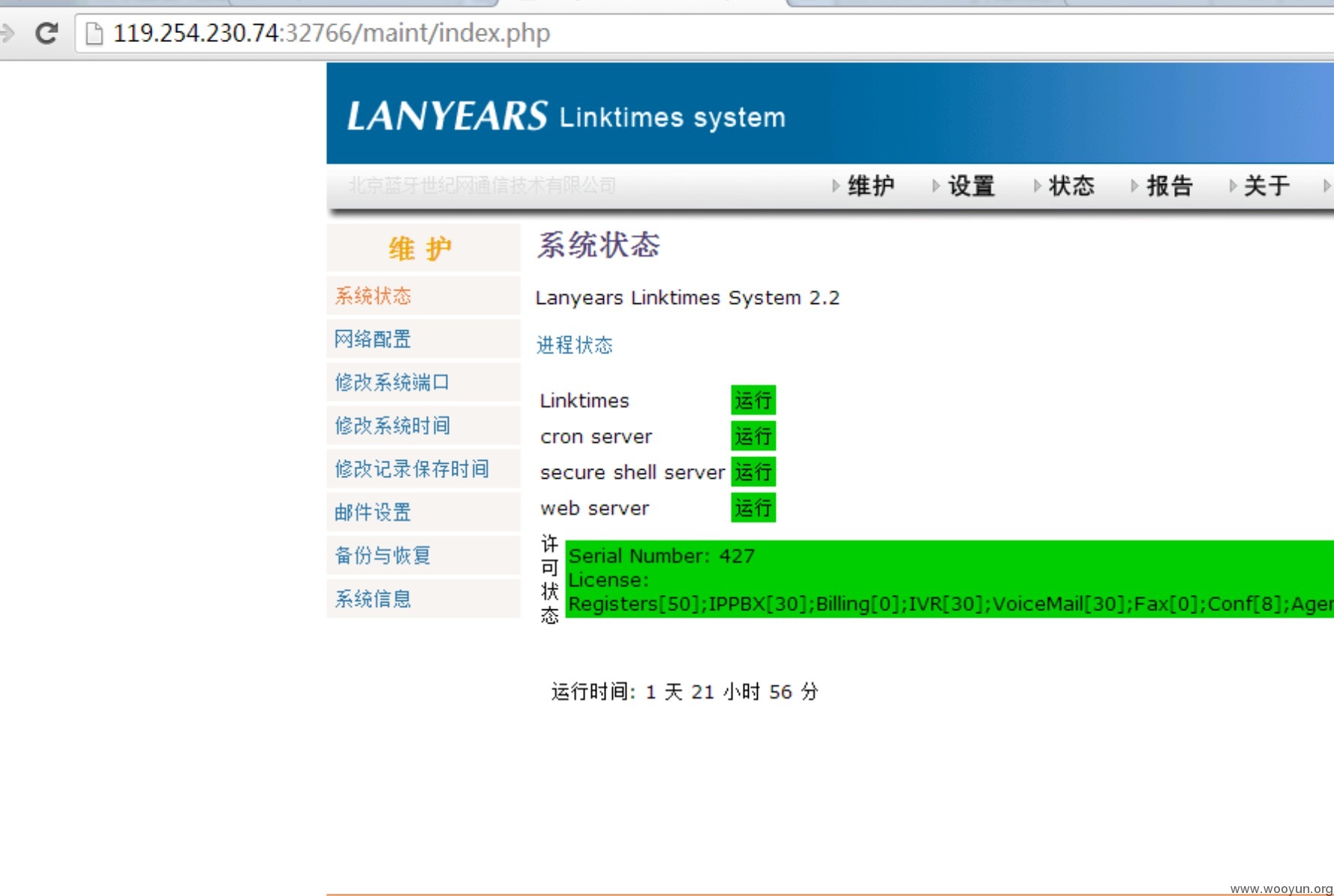
Task: Select 系统状态 in the sidebar
Action: click(x=423, y=296)
